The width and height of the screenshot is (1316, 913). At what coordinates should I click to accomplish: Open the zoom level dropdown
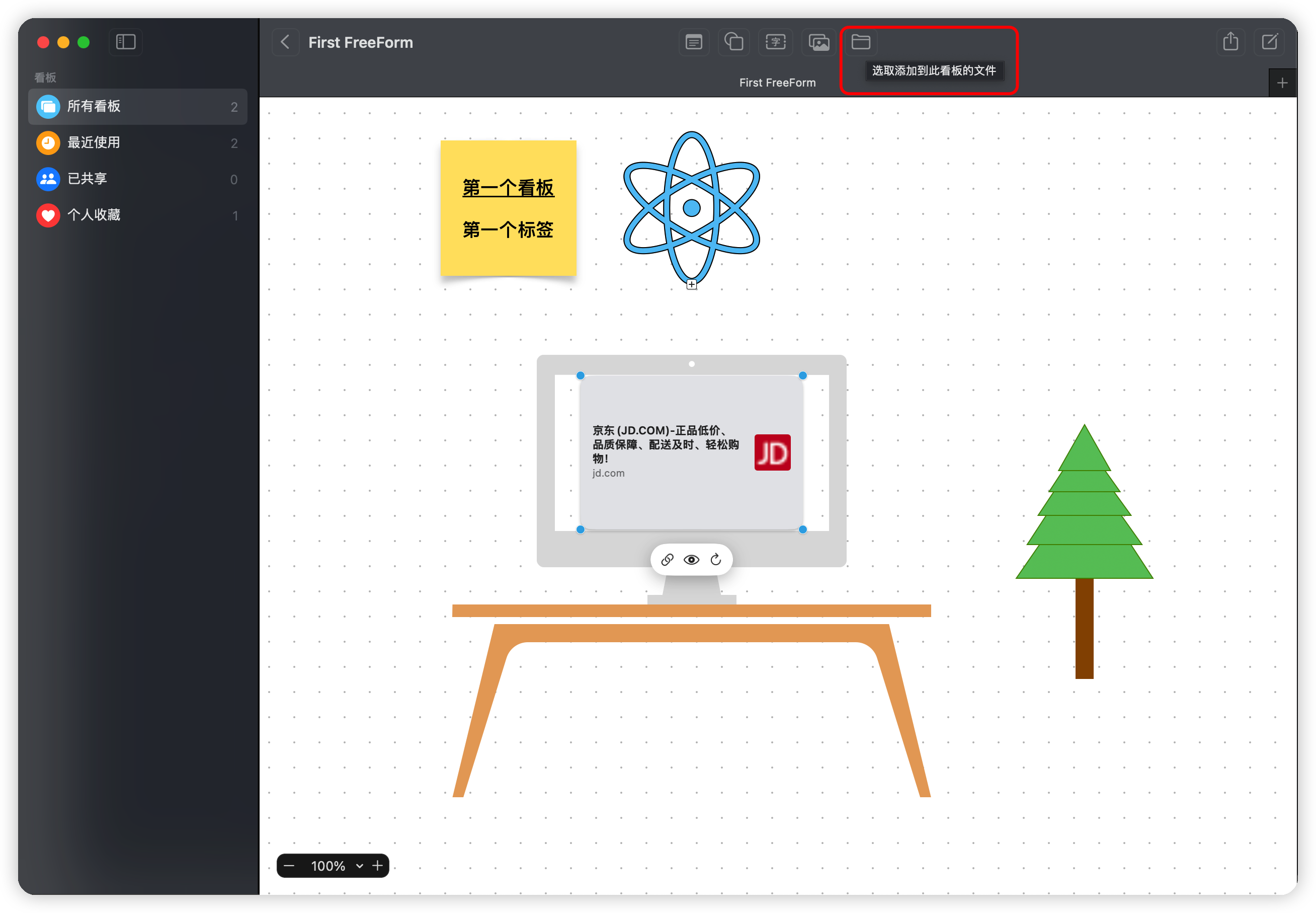tap(360, 866)
